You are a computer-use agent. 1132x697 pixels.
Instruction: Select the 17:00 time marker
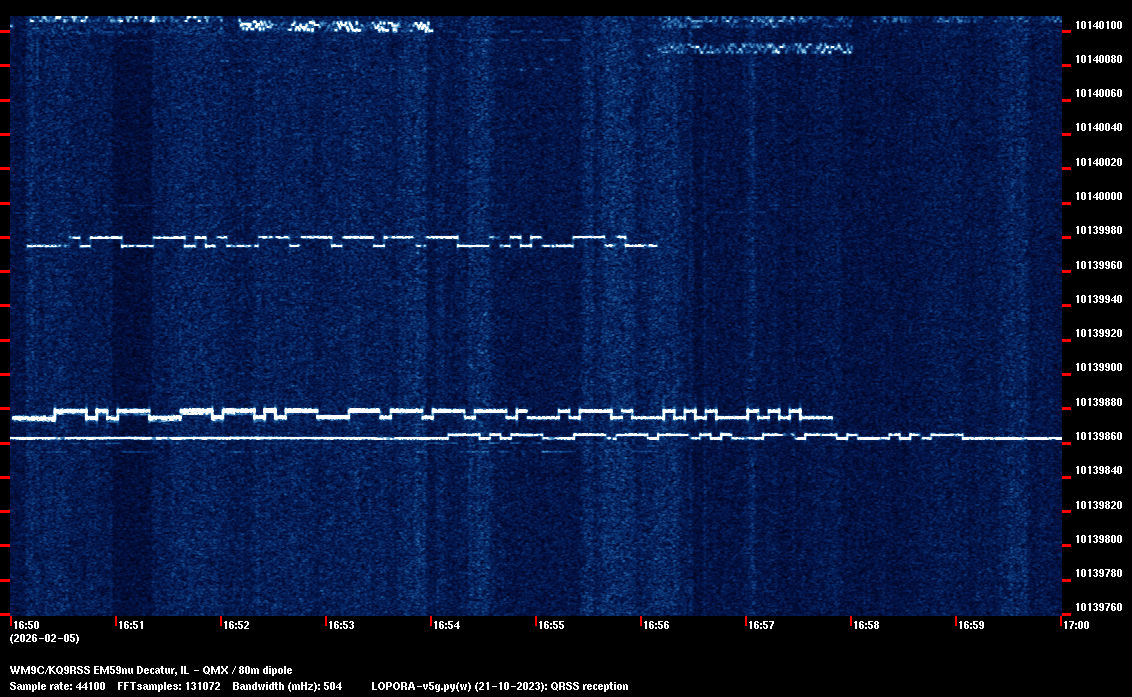pyautogui.click(x=1076, y=625)
